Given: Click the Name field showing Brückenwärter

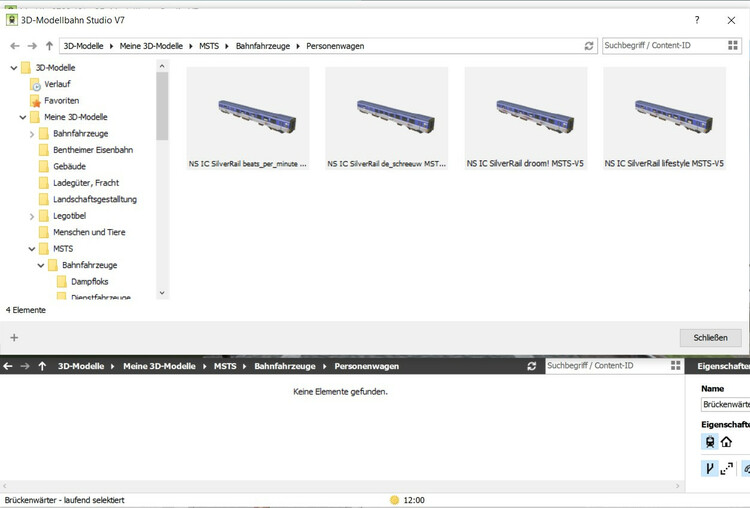Looking at the screenshot, I should (x=725, y=404).
